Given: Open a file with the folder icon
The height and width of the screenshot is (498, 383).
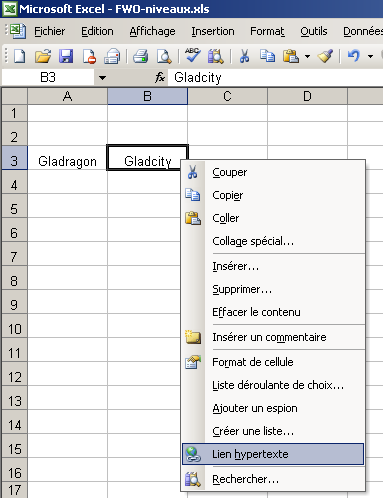Looking at the screenshot, I should point(43,56).
